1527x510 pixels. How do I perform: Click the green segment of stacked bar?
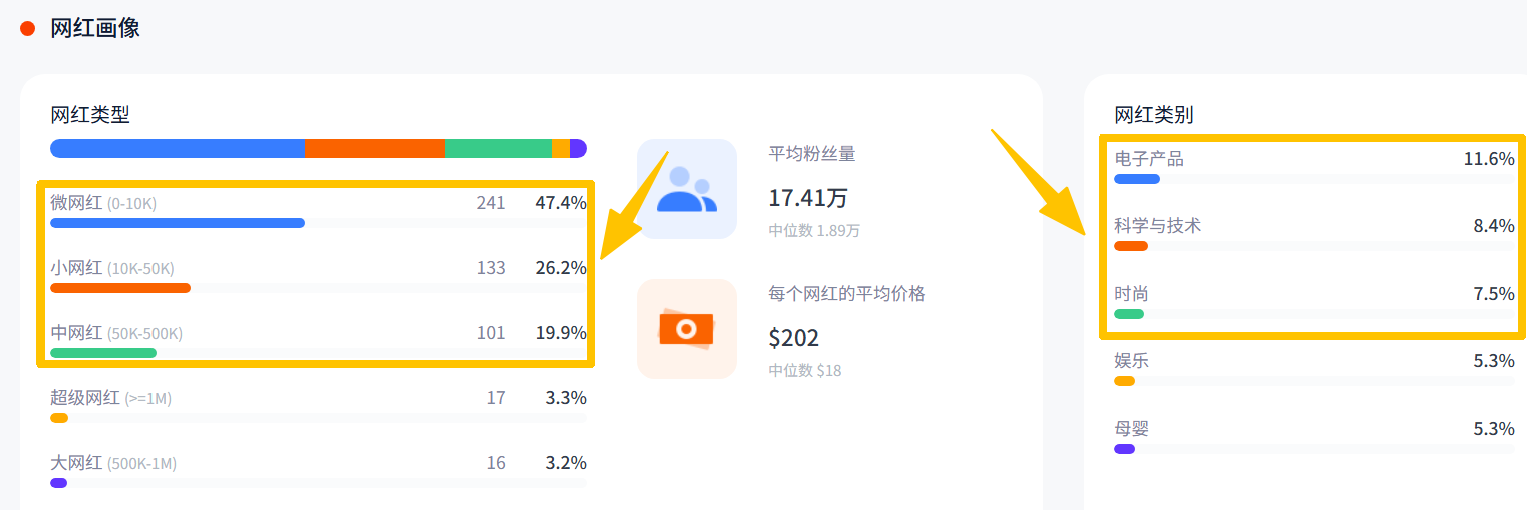[498, 149]
